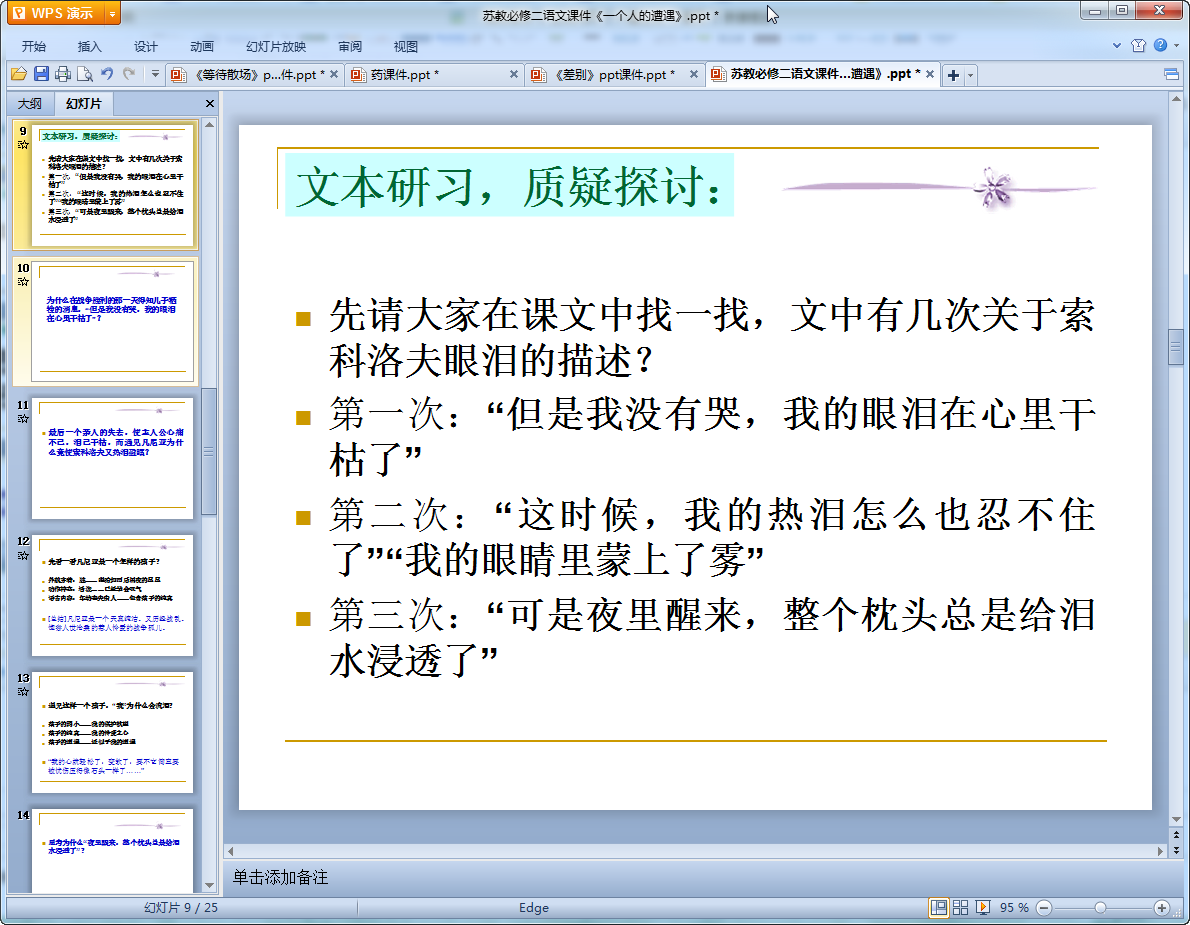The height and width of the screenshot is (925, 1190).
Task: Click the thumbnail pane scroll down arrow
Action: [209, 886]
